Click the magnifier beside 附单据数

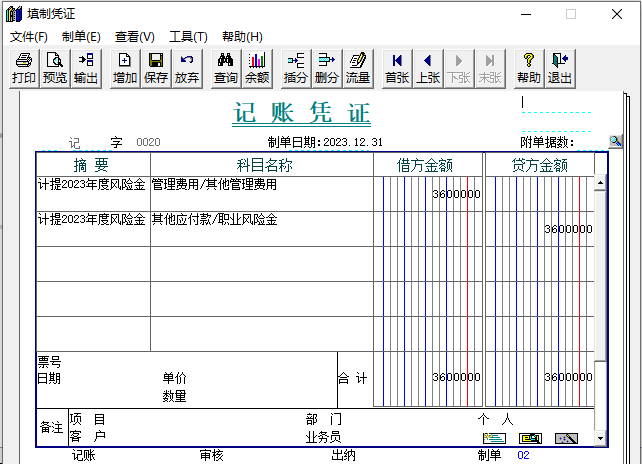(616, 142)
